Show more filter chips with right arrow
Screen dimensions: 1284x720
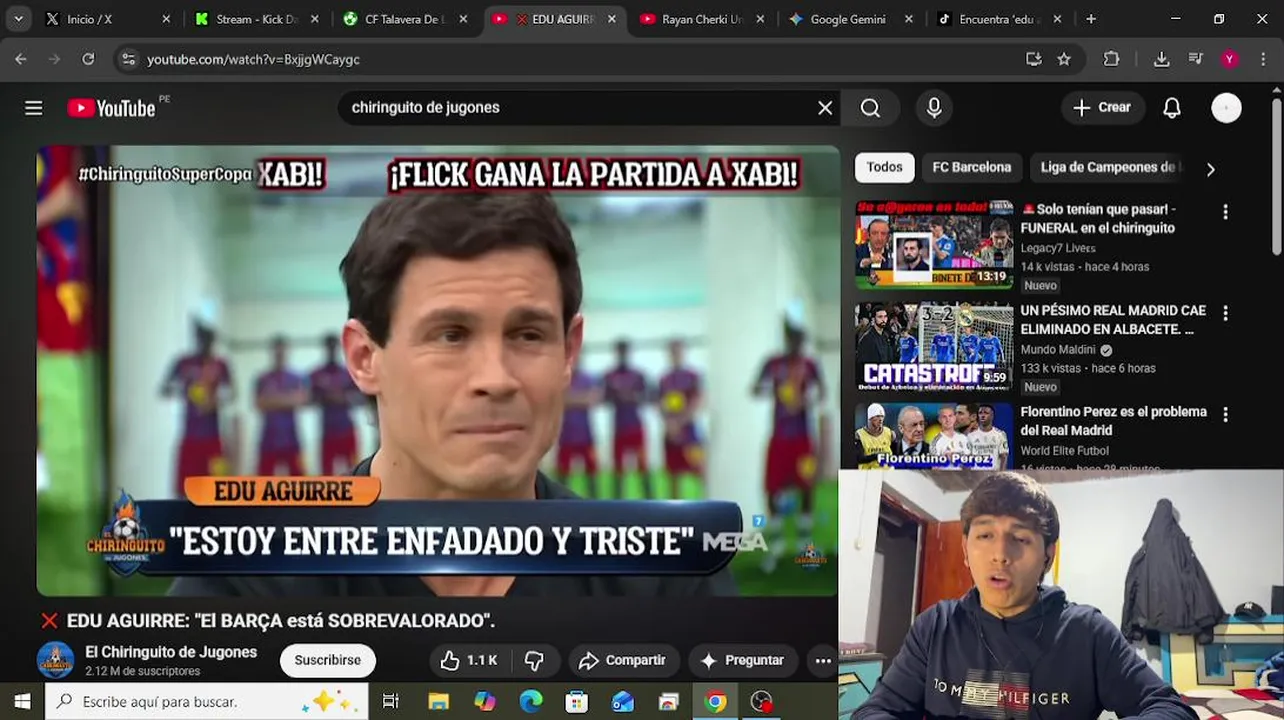pyautogui.click(x=1210, y=169)
